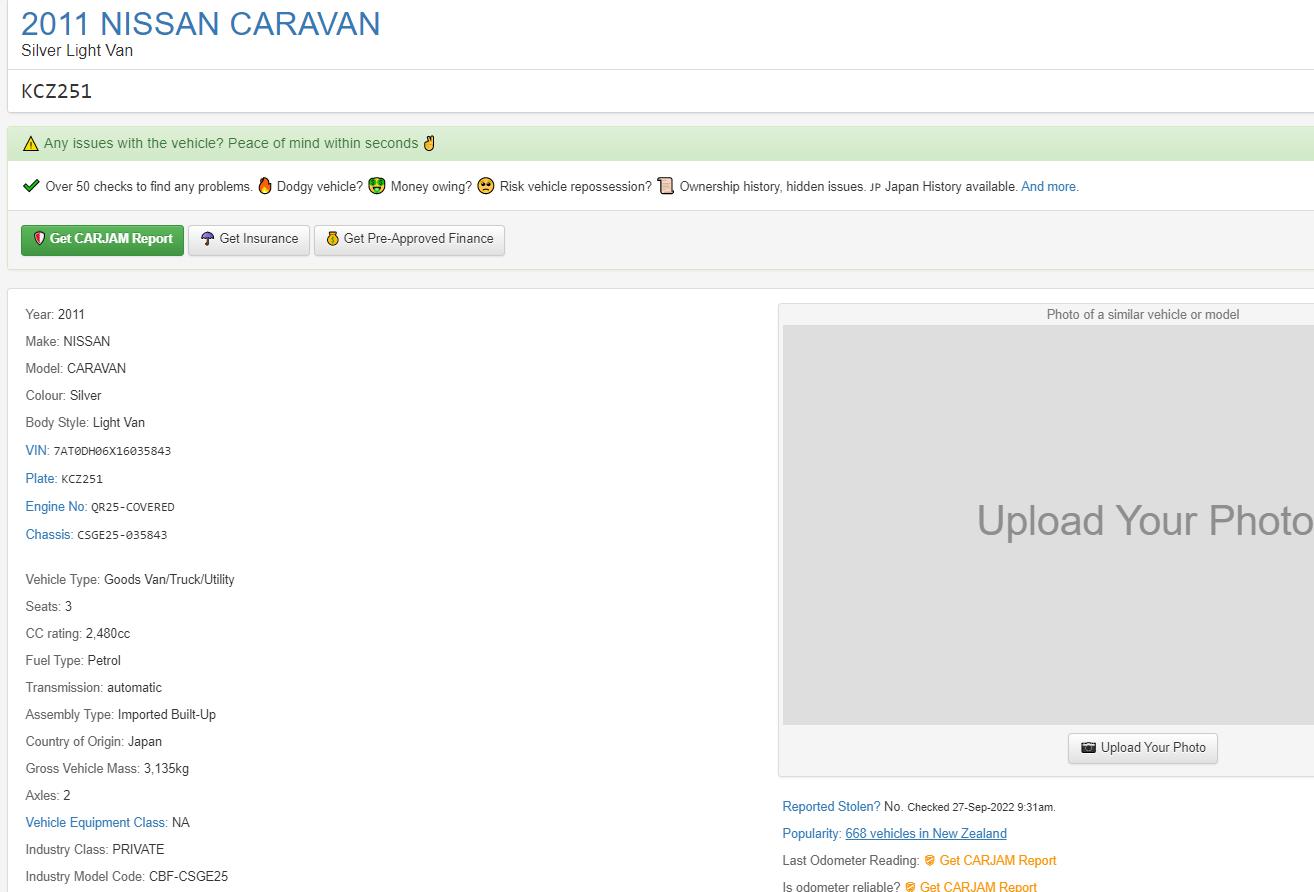This screenshot has width=1314, height=892.
Task: Select the KCZ251 plate heading below the title
Action: pos(57,91)
